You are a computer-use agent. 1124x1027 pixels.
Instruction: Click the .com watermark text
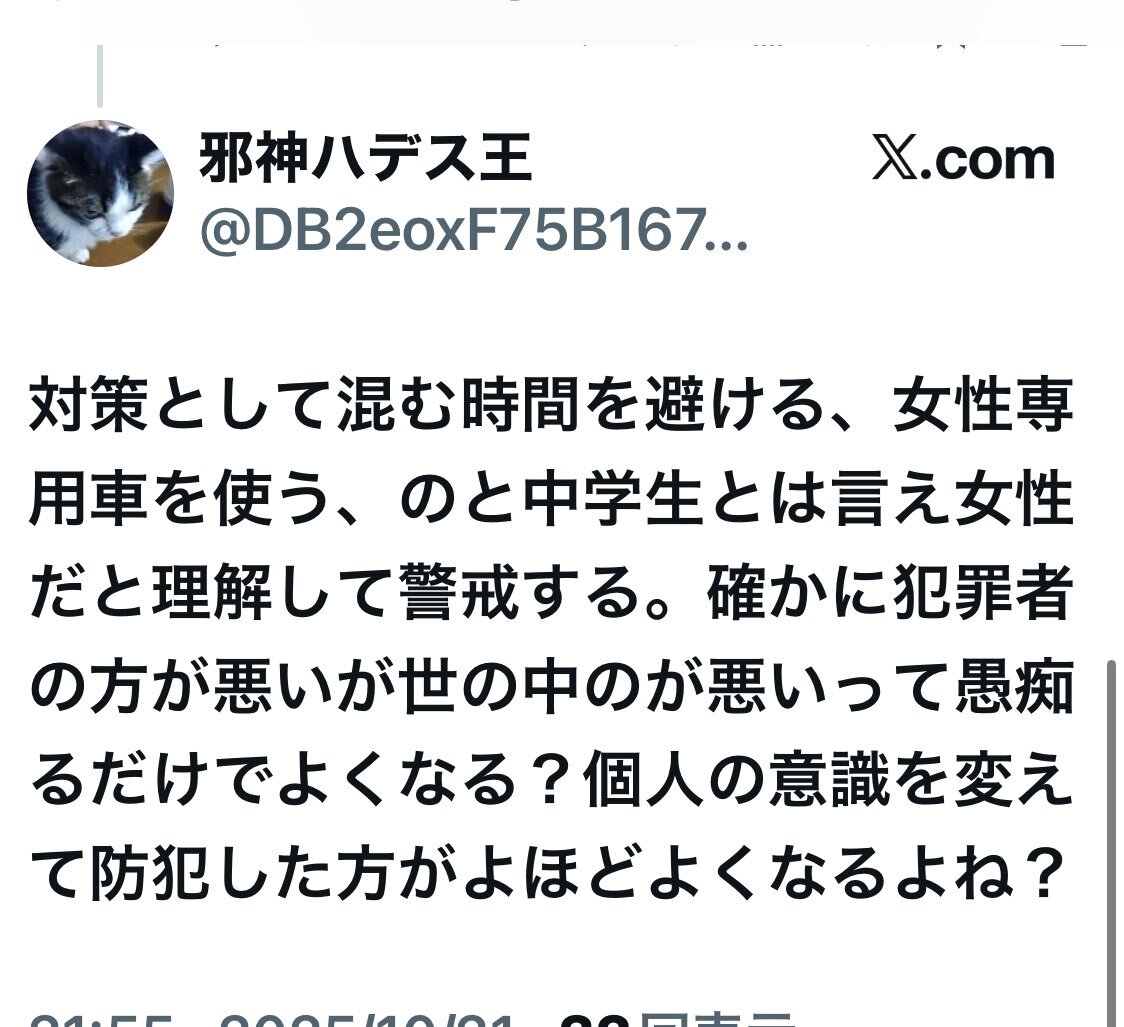(x=987, y=161)
